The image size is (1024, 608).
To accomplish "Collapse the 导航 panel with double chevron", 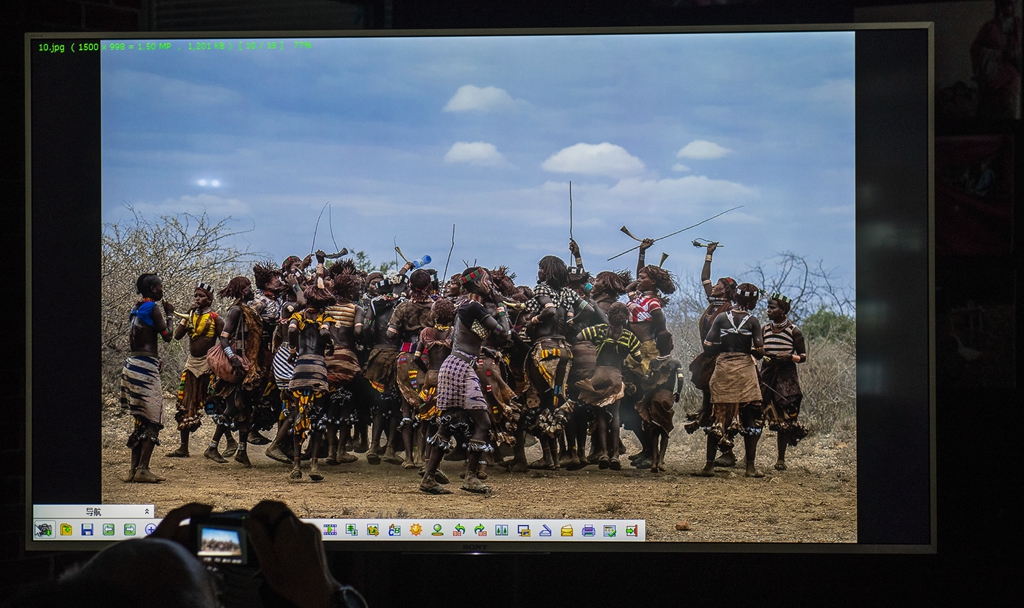I will [x=147, y=511].
